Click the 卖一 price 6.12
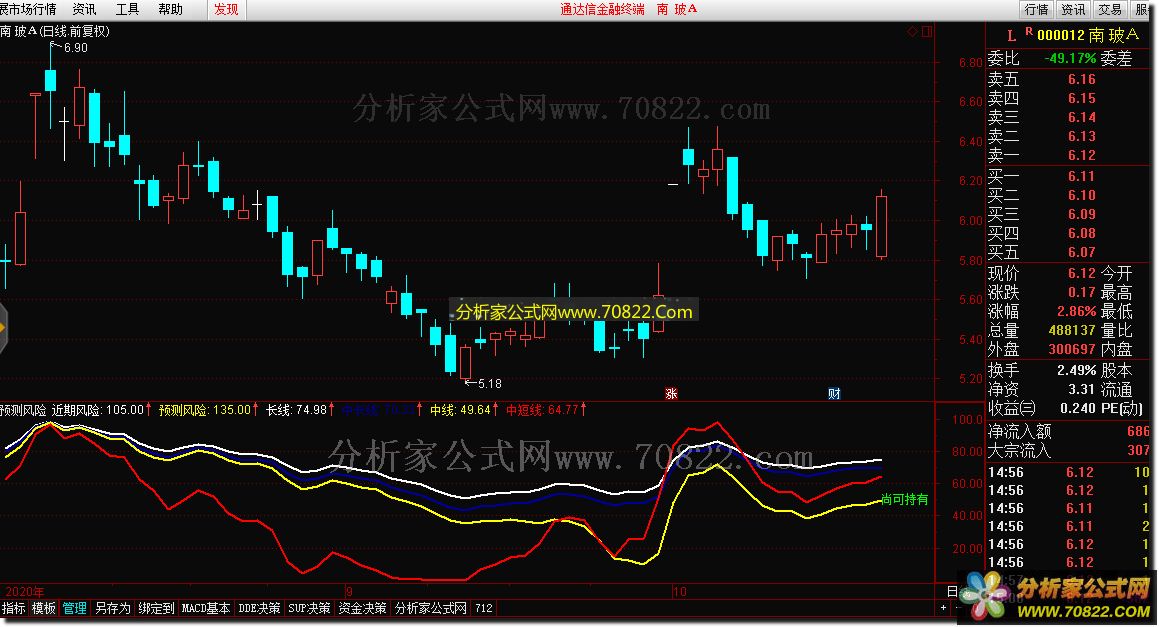The width and height of the screenshot is (1159, 627). click(x=1081, y=155)
